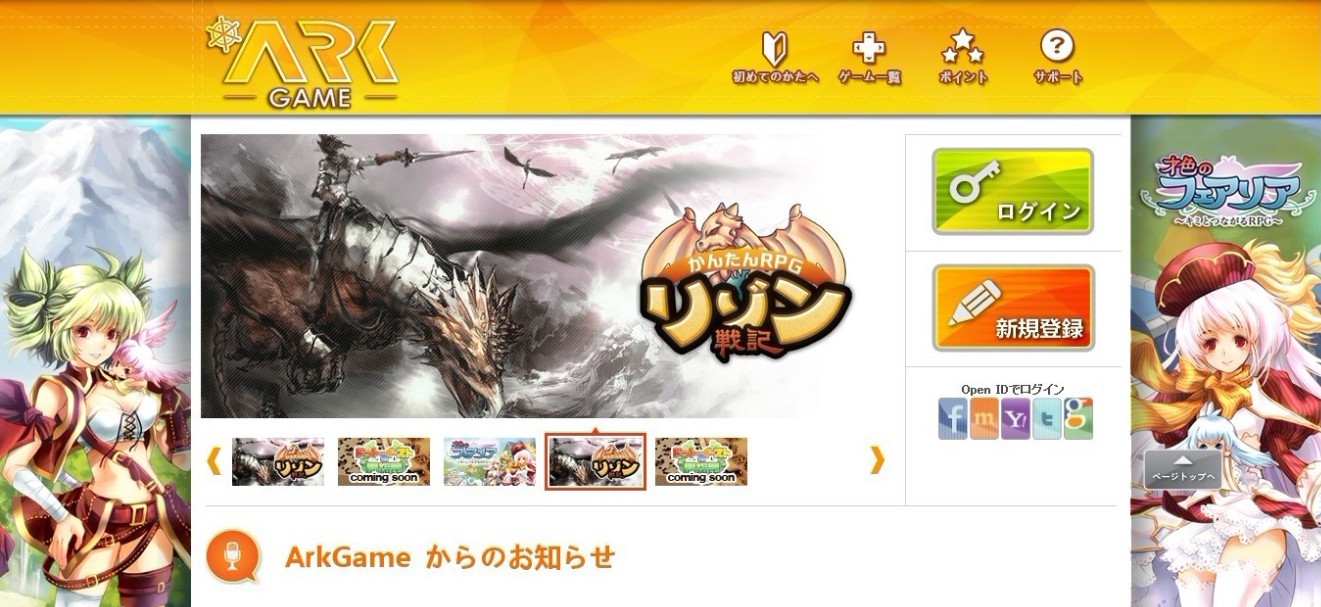Open the サポート question mark icon
The width and height of the screenshot is (1321, 607).
1058,58
